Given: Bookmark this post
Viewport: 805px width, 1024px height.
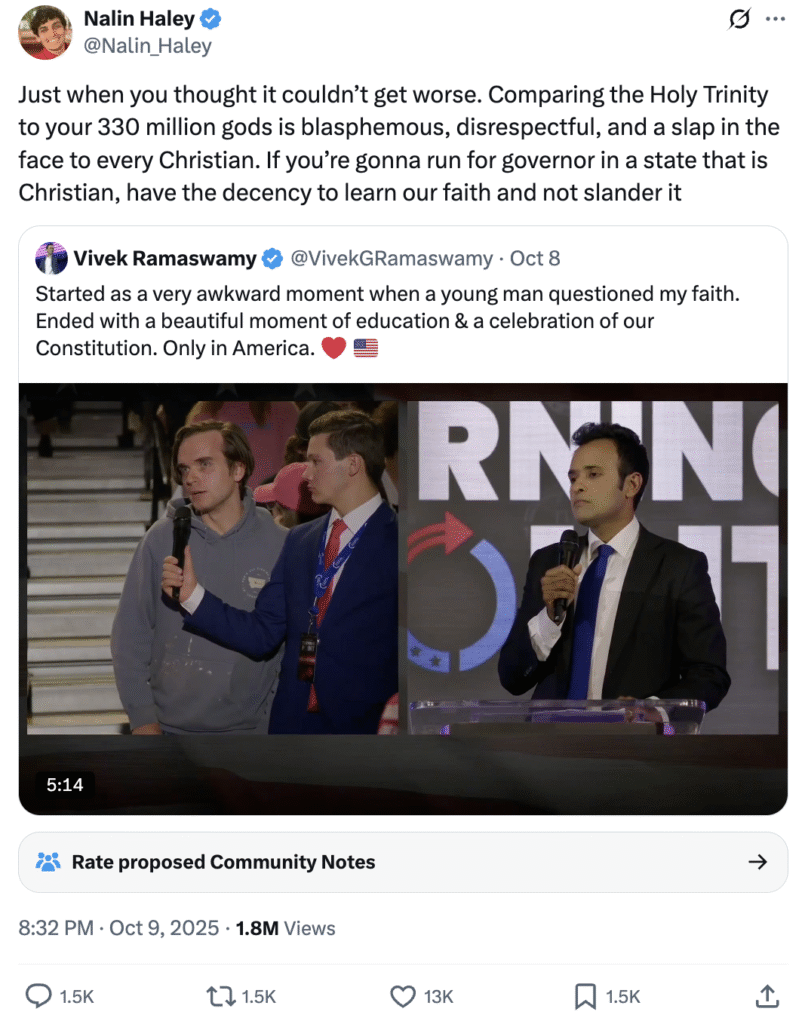Looking at the screenshot, I should tap(585, 997).
